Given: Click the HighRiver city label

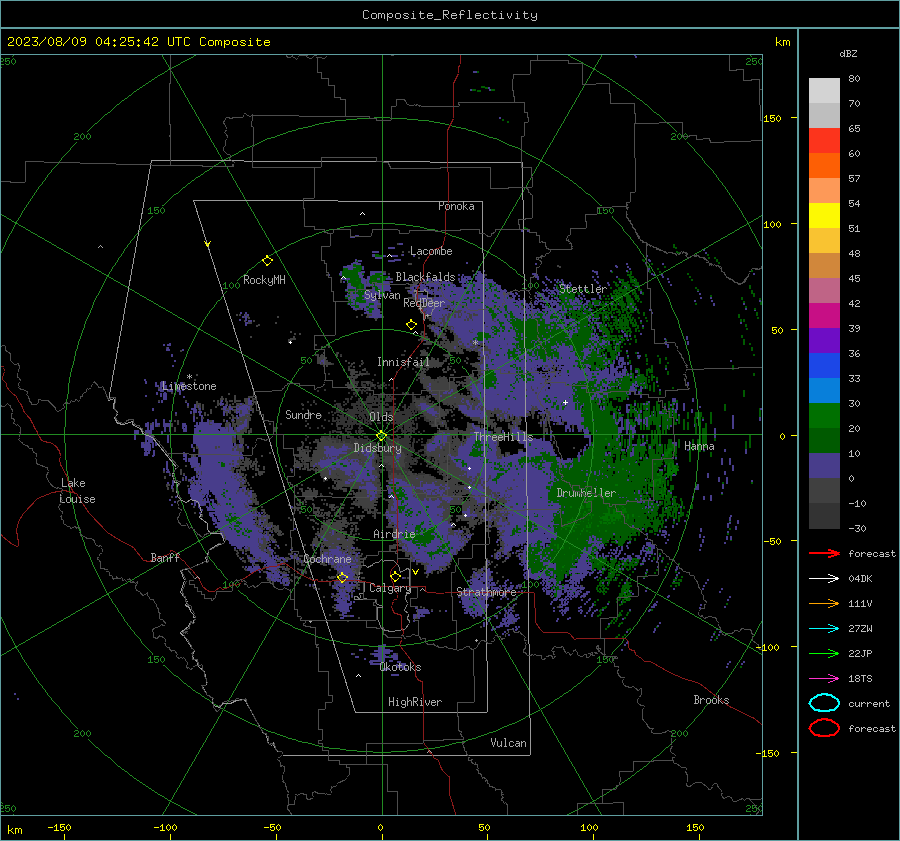Looking at the screenshot, I should click(x=415, y=702).
